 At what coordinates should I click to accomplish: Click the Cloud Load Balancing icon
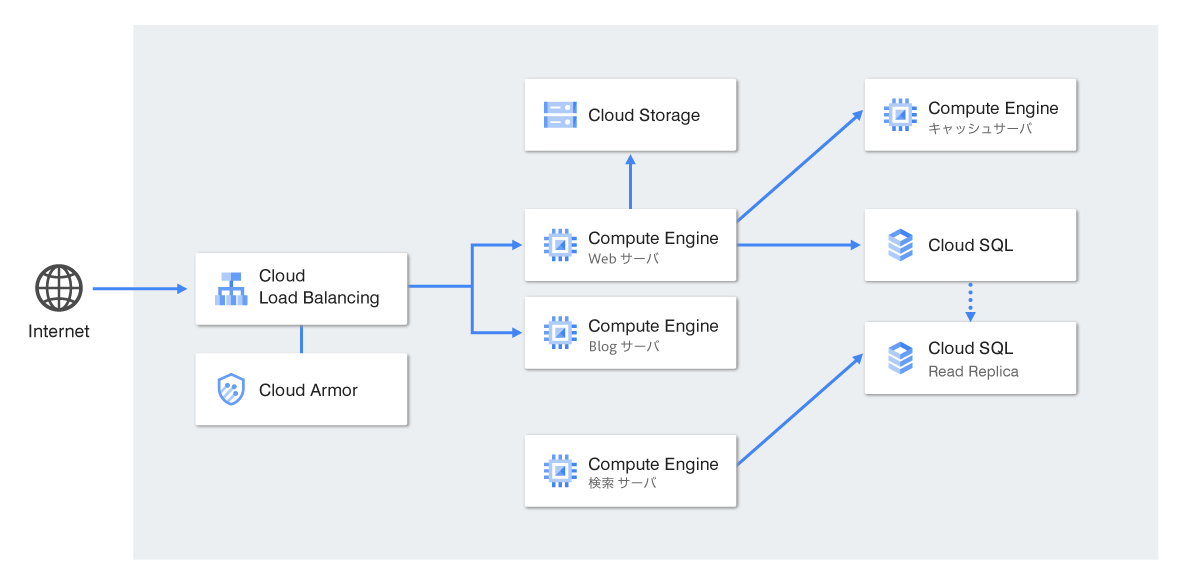pos(231,288)
